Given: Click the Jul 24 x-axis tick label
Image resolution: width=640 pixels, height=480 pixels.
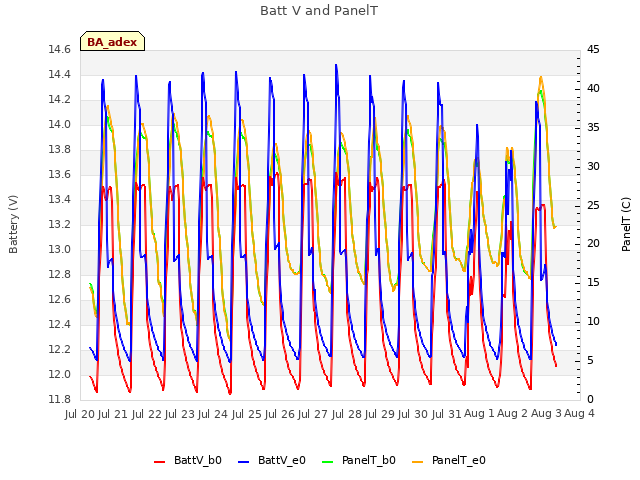Looking at the screenshot, I should click(213, 414).
